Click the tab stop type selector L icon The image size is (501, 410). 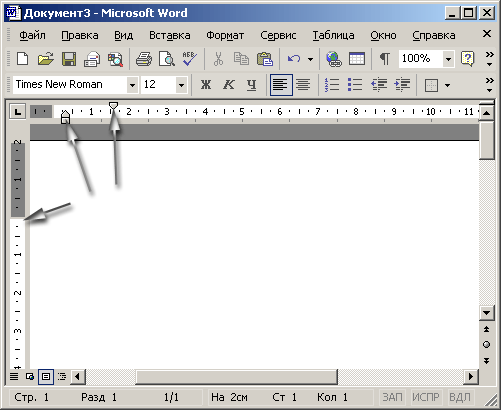coord(18,111)
